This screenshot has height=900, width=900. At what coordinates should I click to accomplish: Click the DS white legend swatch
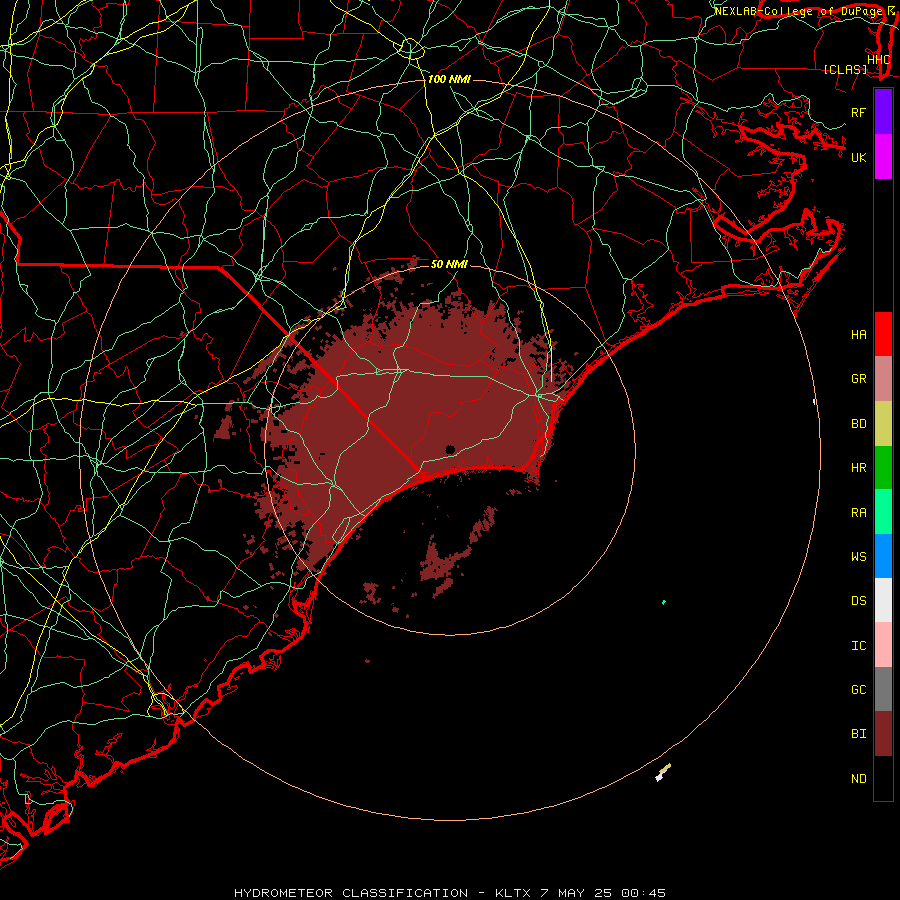pos(883,600)
